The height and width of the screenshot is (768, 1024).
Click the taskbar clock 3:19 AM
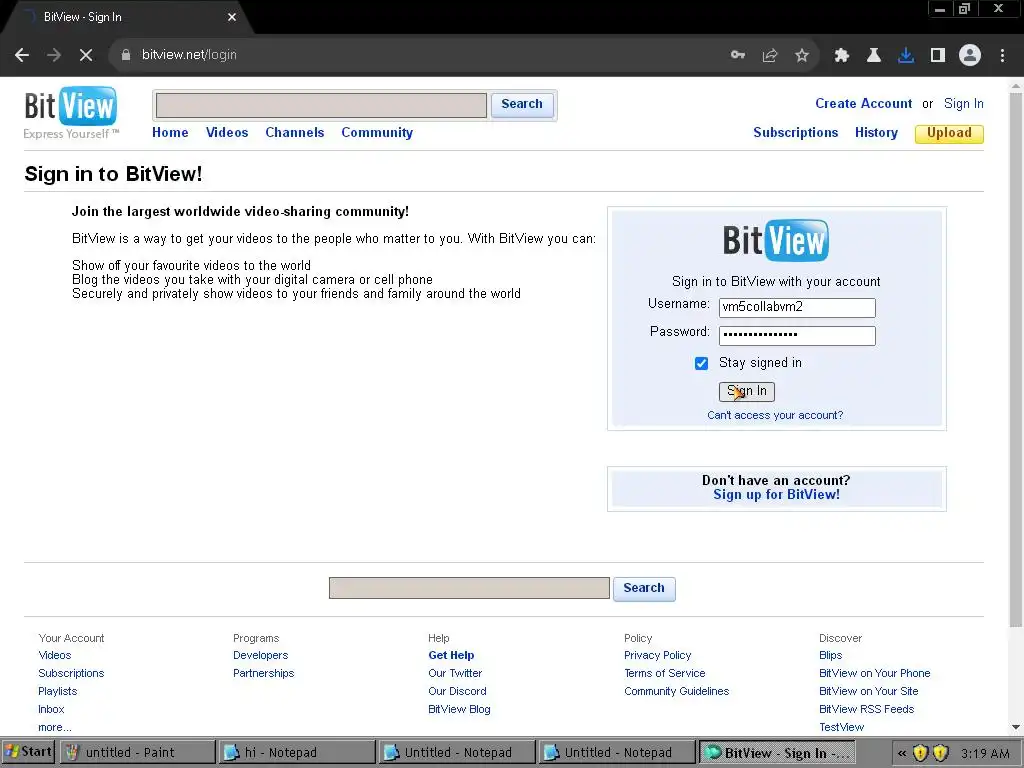pyautogui.click(x=985, y=754)
